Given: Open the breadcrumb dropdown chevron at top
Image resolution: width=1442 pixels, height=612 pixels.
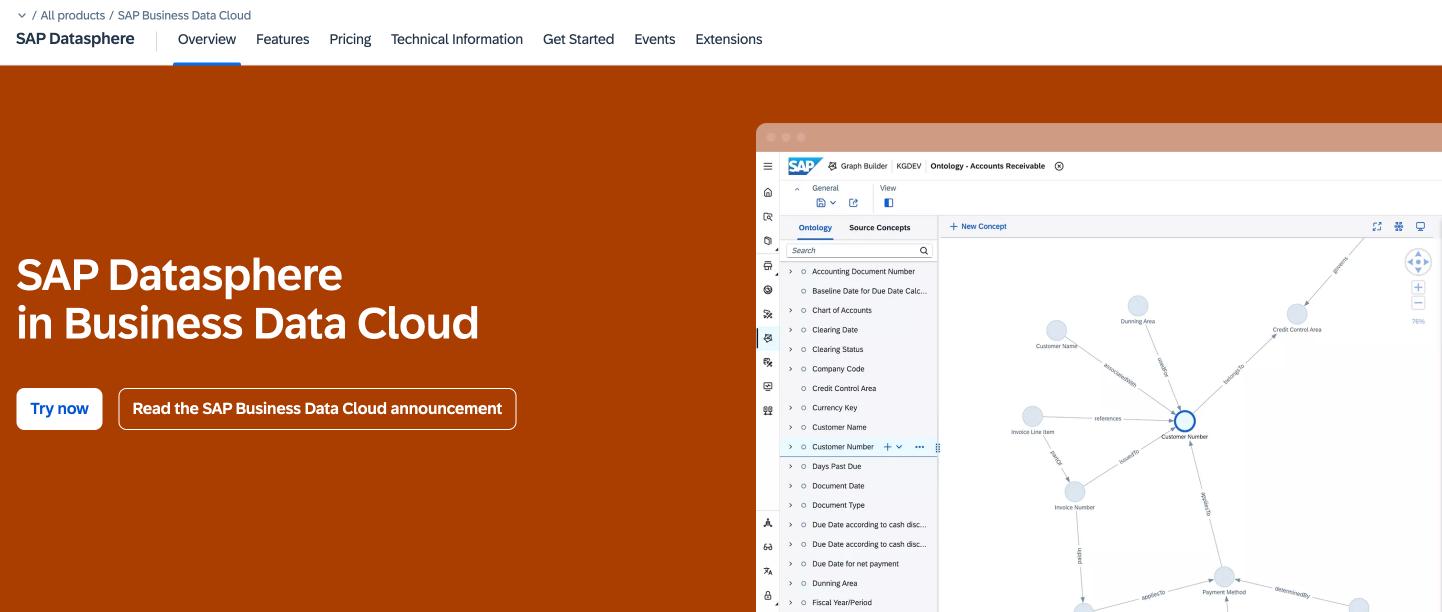Looking at the screenshot, I should click(22, 16).
